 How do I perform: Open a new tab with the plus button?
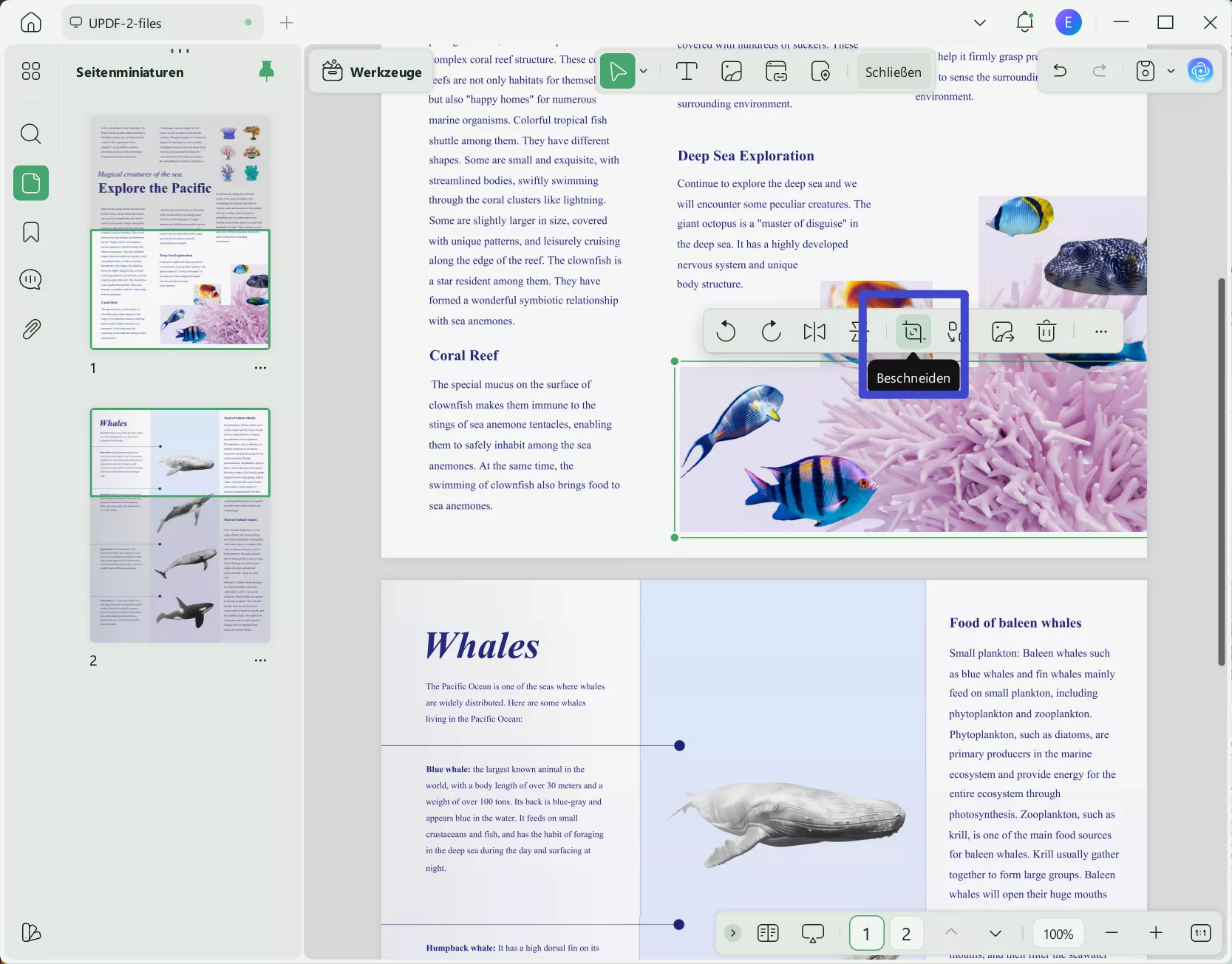286,23
